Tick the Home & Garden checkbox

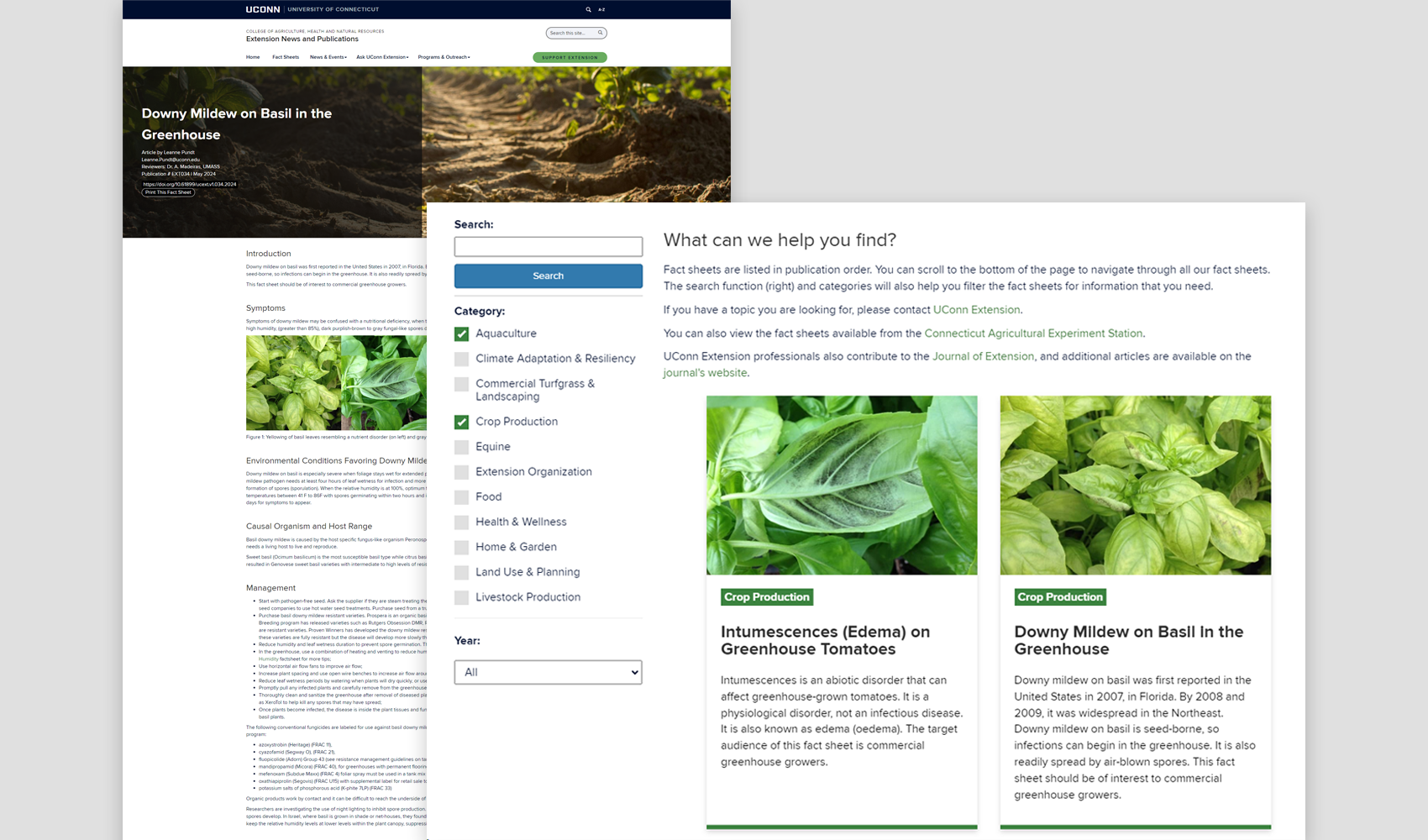pos(461,548)
